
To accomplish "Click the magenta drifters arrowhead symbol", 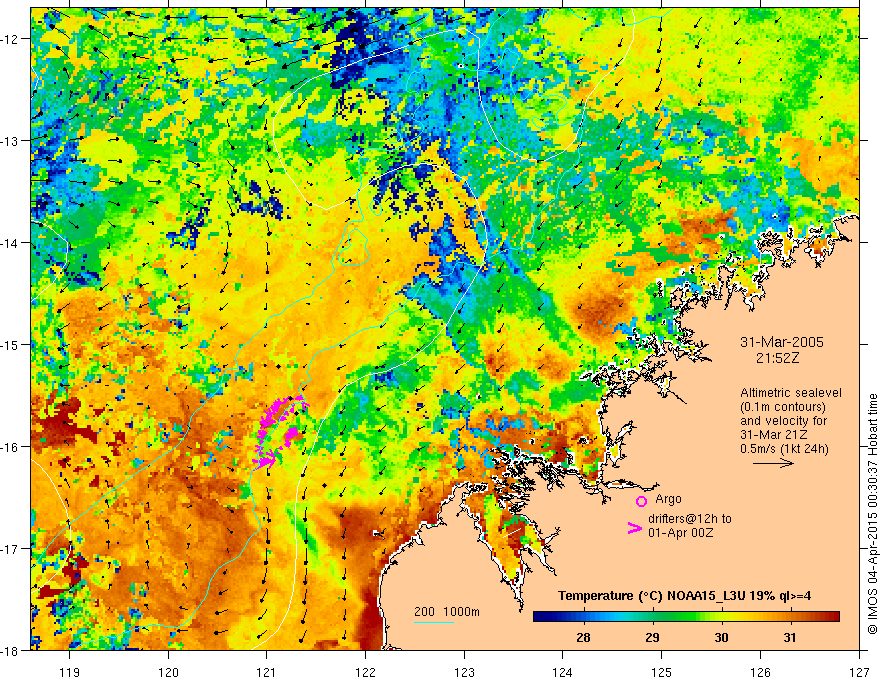I will click(x=634, y=528).
